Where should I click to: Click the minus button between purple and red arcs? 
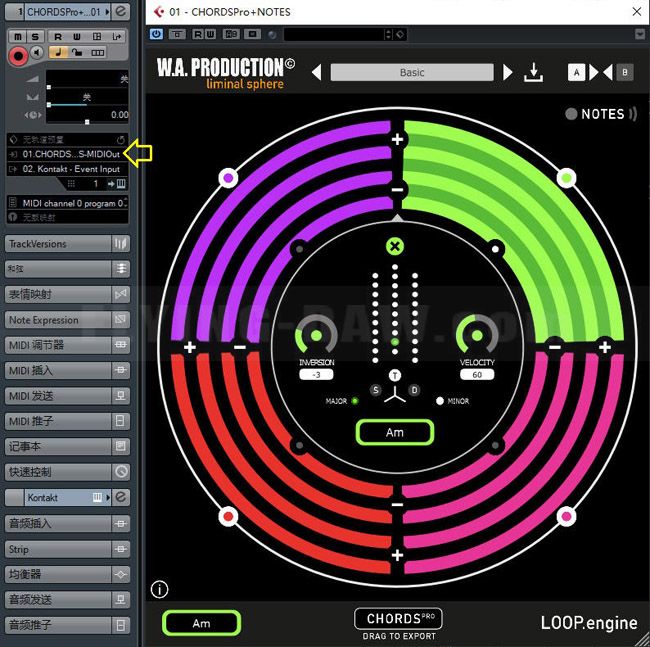(240, 347)
